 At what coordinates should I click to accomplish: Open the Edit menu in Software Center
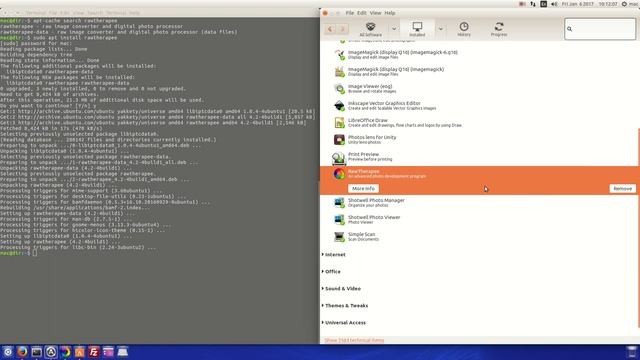coord(362,13)
